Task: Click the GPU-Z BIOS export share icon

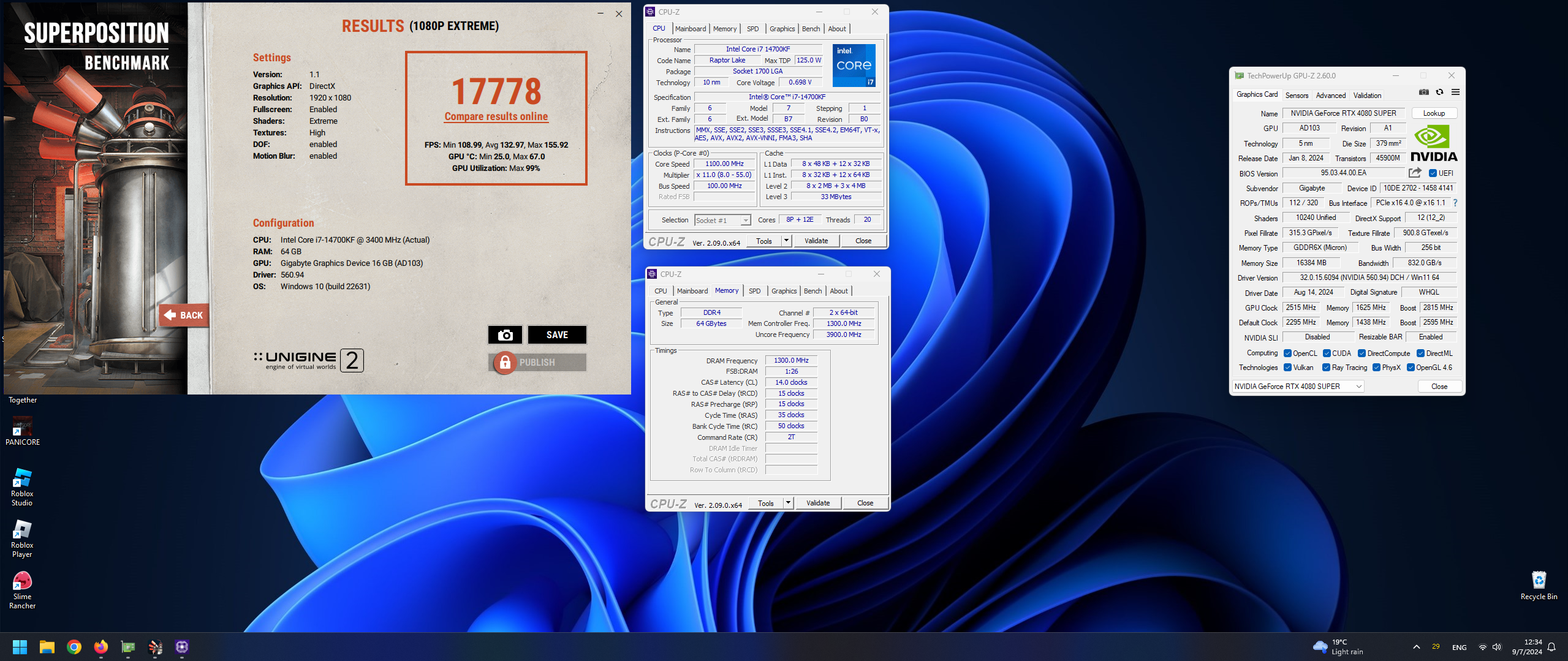Action: (1415, 173)
